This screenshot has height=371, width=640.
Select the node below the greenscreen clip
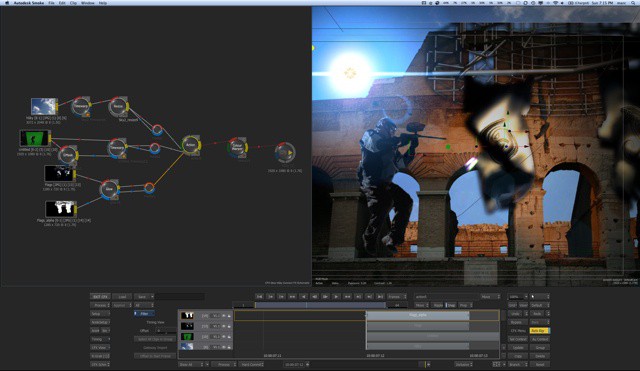coord(68,155)
